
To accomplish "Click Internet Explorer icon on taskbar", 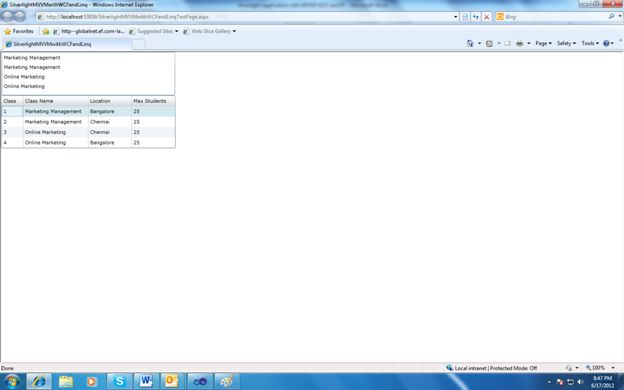I will pyautogui.click(x=39, y=381).
